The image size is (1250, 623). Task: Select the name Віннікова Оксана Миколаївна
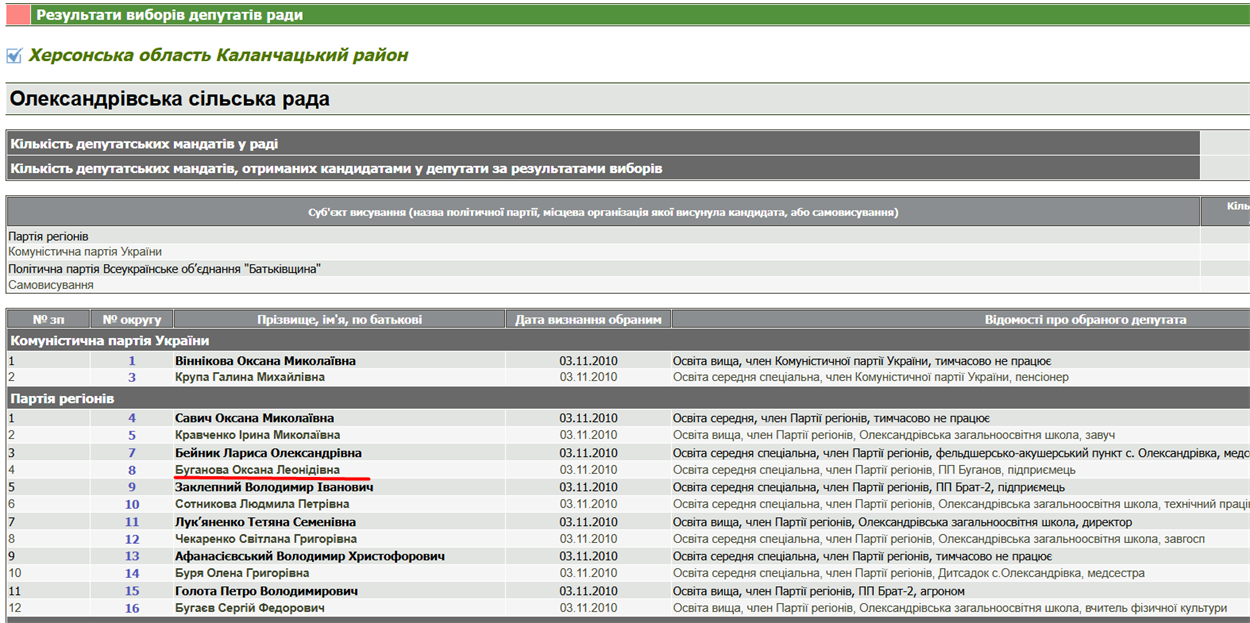265,361
